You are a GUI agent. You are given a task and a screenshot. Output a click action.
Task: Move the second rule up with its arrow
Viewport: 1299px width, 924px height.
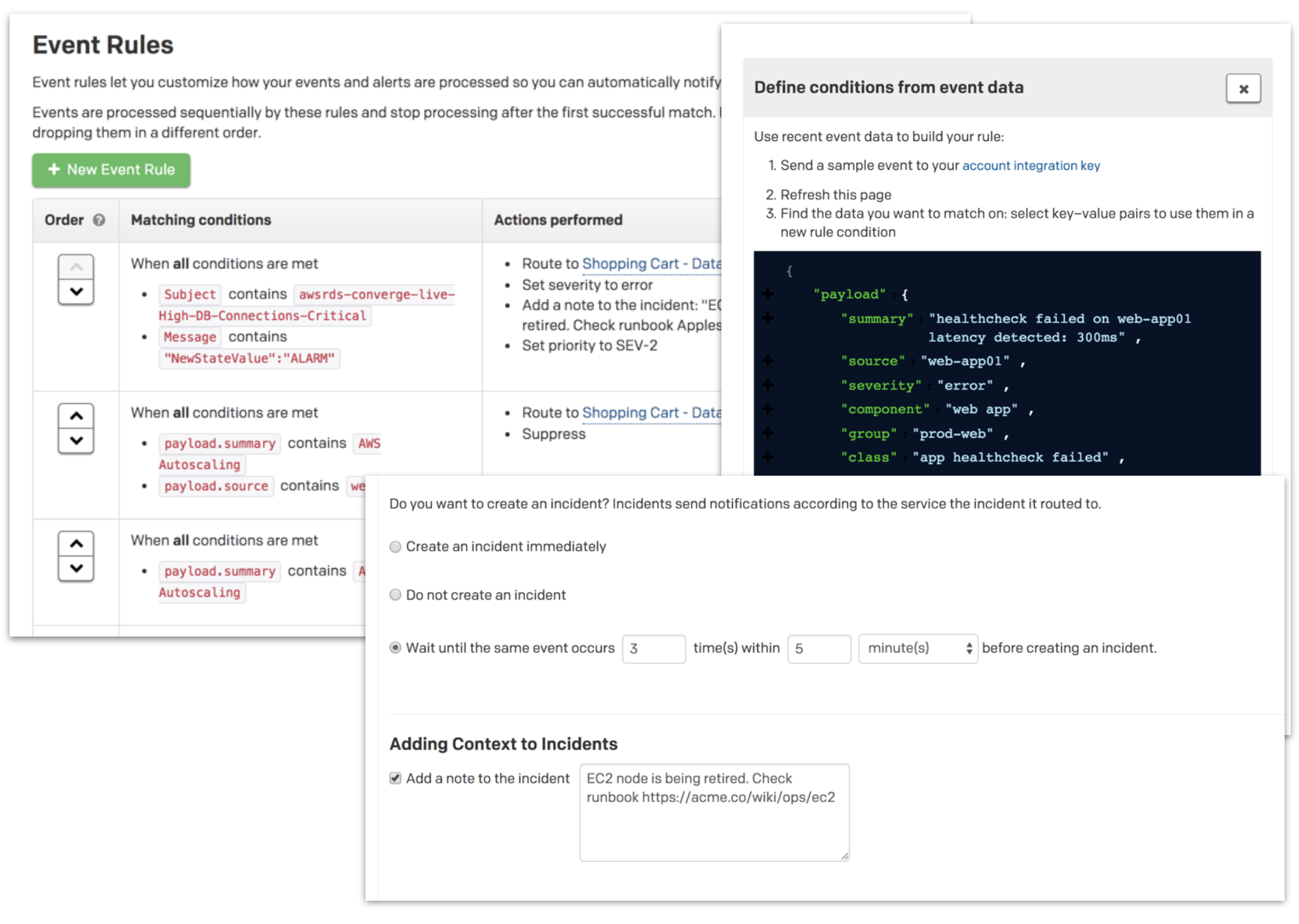point(76,416)
